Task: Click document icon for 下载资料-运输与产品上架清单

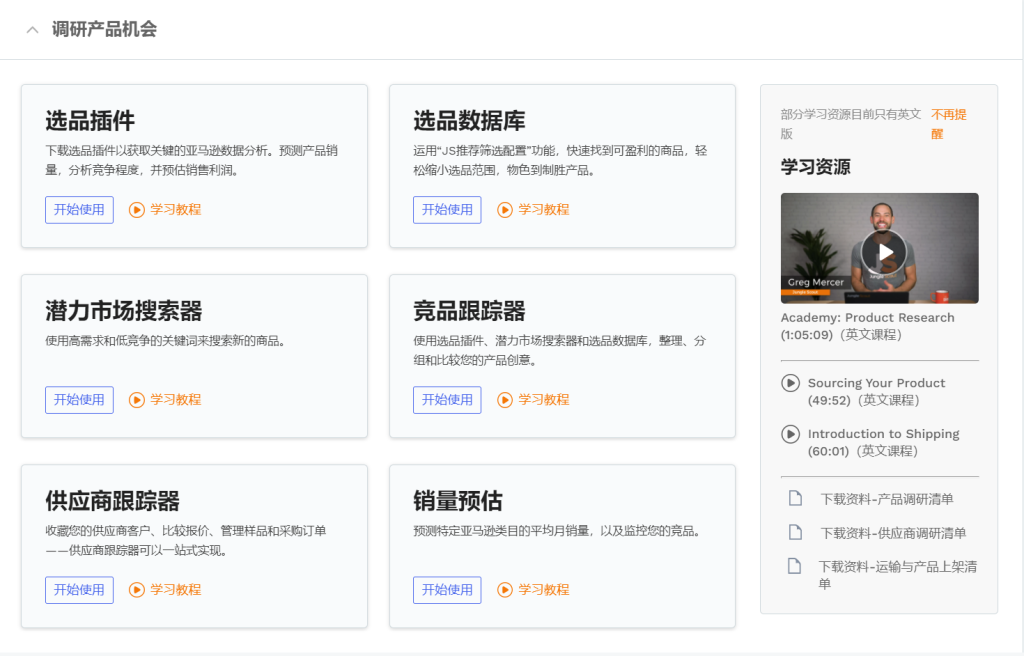Action: [794, 566]
